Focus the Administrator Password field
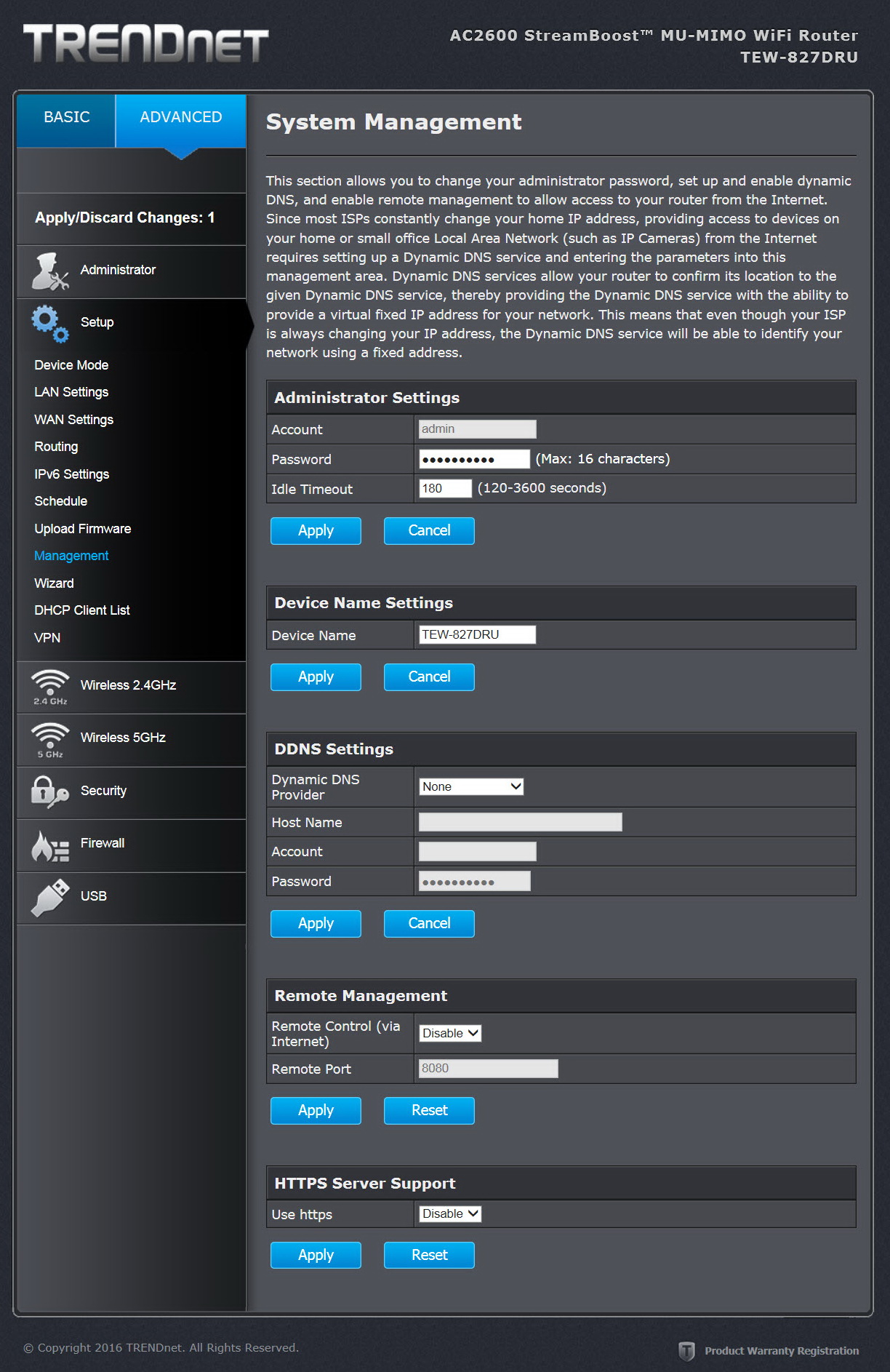 tap(474, 459)
